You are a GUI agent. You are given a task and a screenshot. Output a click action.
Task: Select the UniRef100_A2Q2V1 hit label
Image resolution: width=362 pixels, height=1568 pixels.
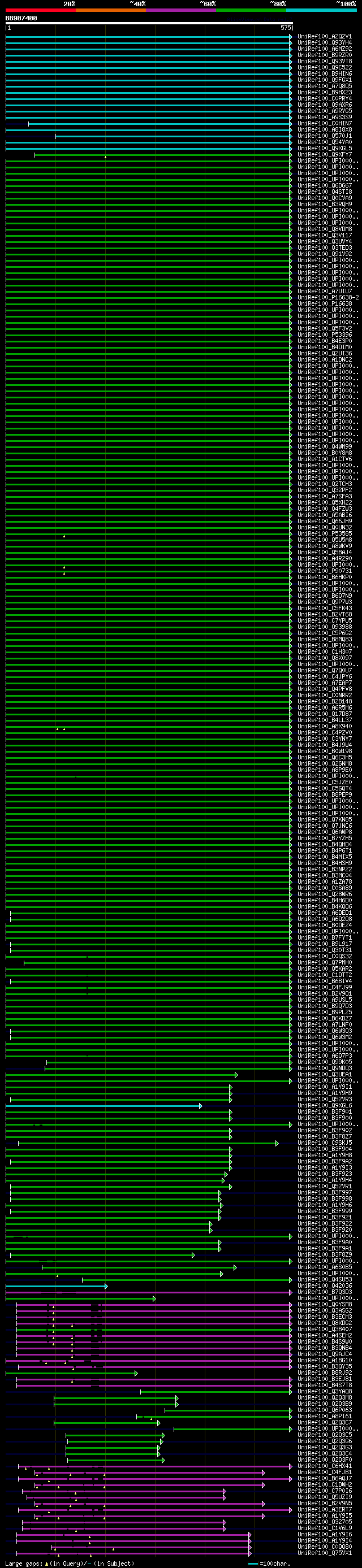(x=324, y=37)
